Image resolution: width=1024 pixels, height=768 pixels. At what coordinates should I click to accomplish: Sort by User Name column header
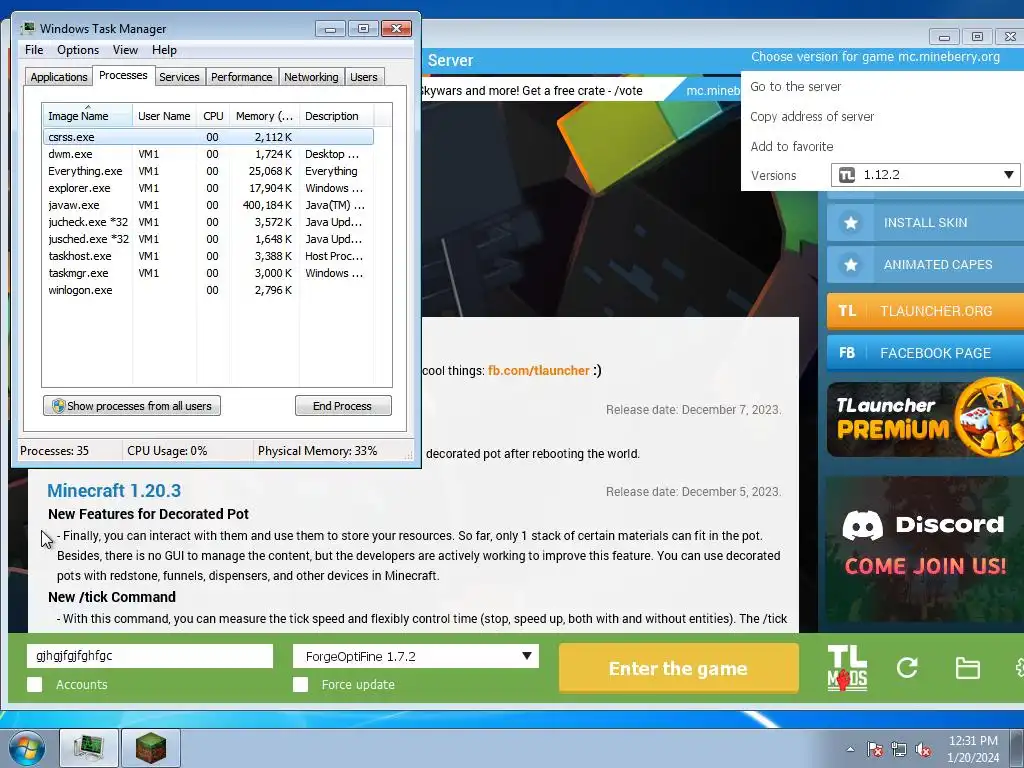pyautogui.click(x=165, y=116)
